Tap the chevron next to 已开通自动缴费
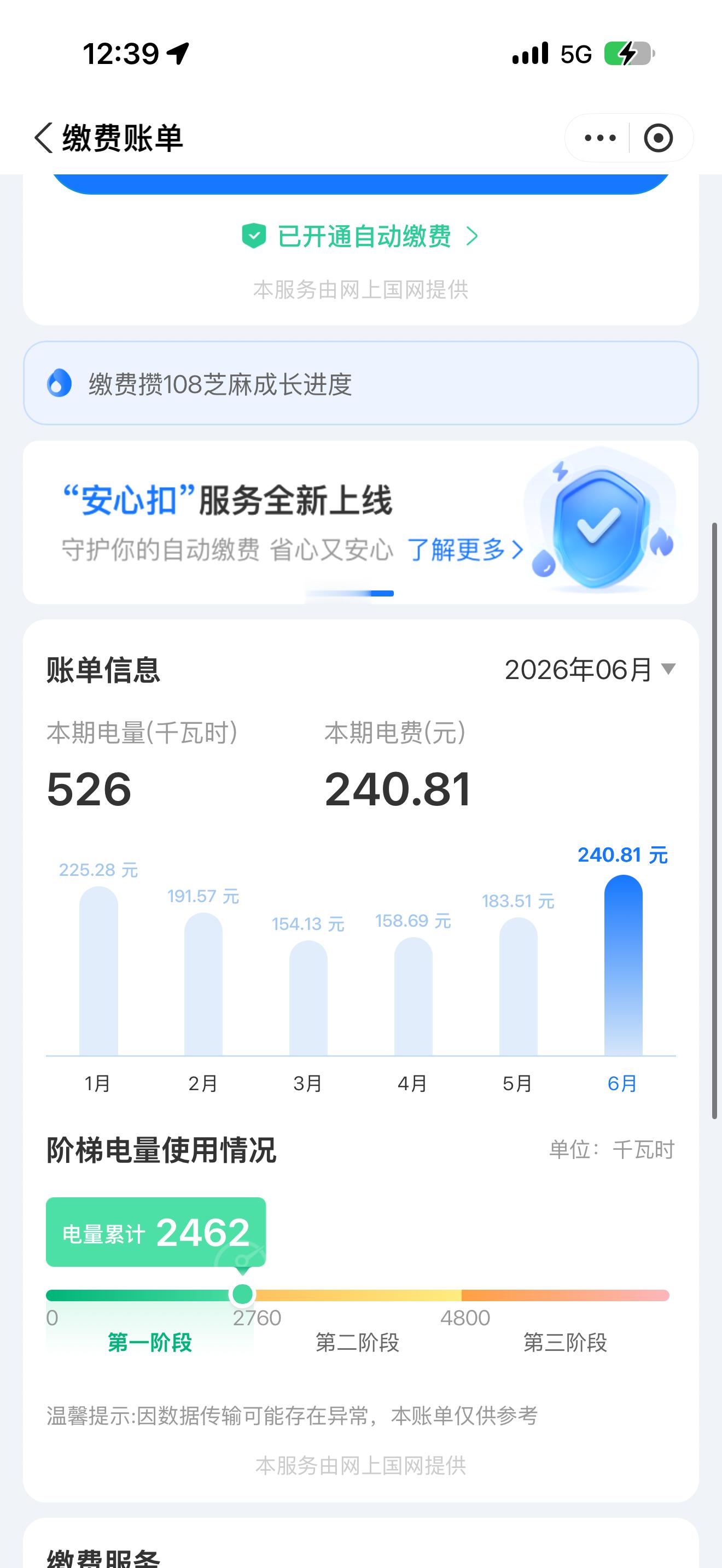The height and width of the screenshot is (1568, 722). coord(472,236)
